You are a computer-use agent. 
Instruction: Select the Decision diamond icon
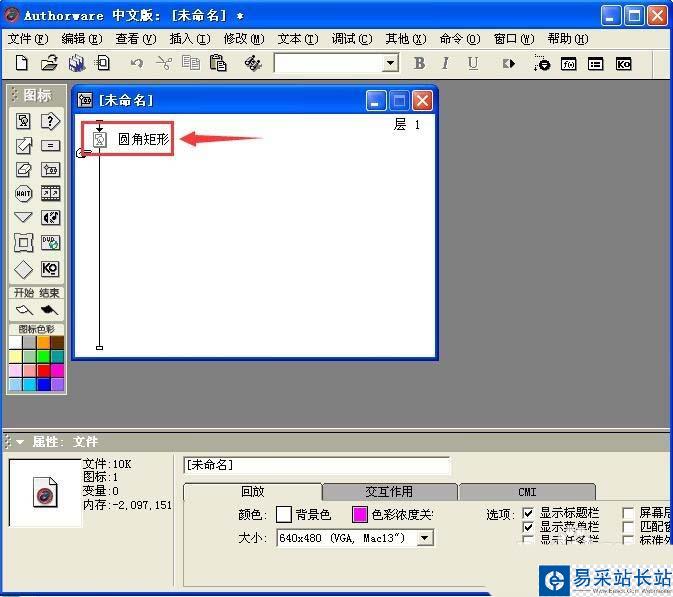(23, 269)
